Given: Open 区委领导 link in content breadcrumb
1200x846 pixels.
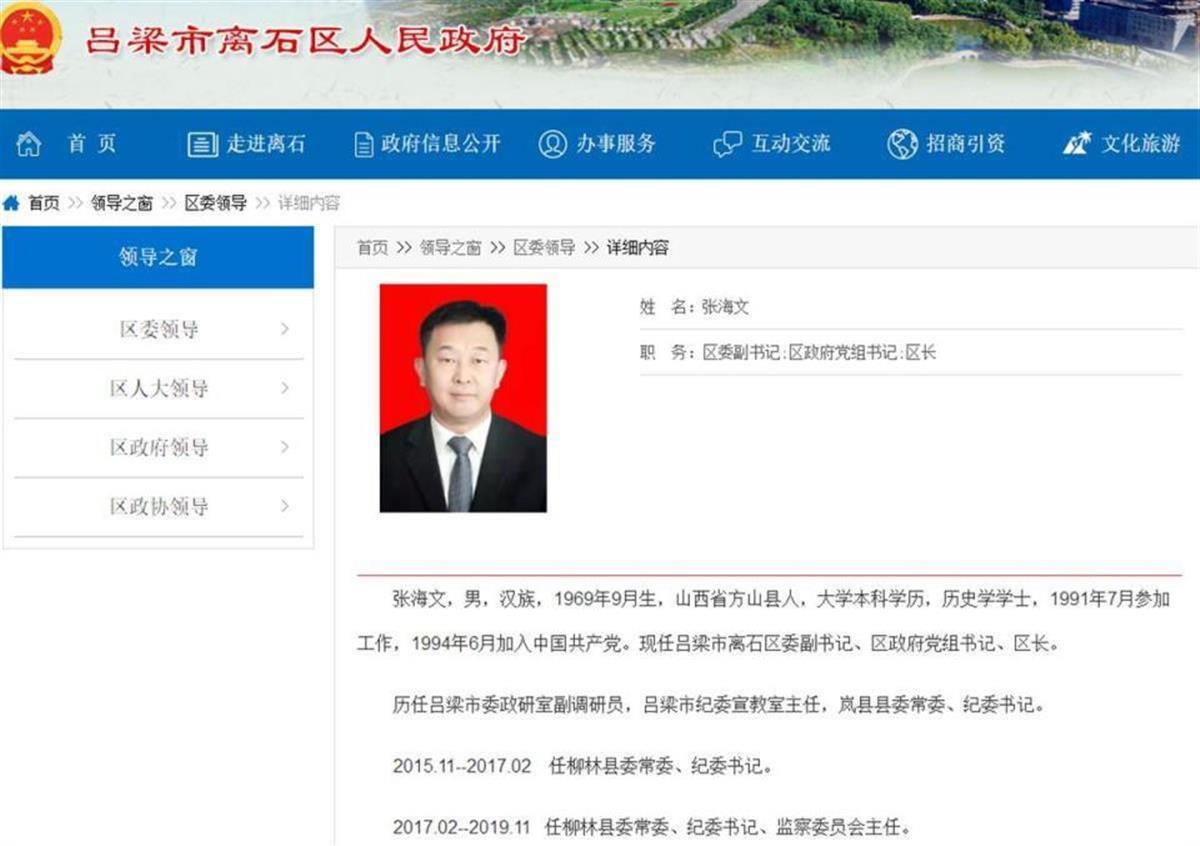Looking at the screenshot, I should pyautogui.click(x=544, y=248).
